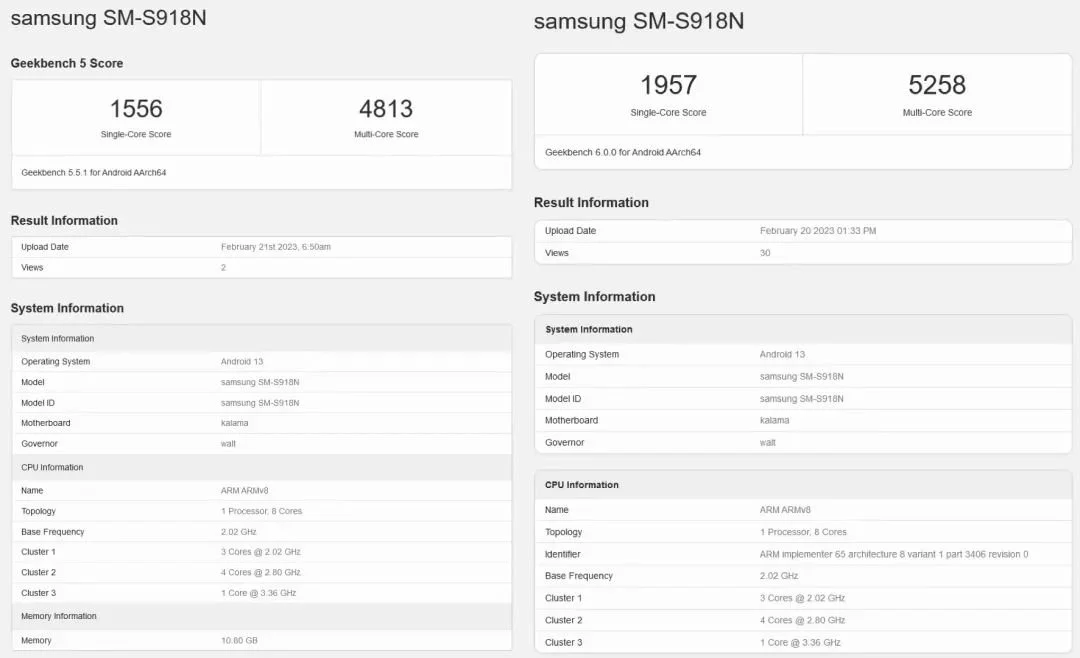Click Governor value 'walt' in Geekbench 6 result

coord(767,442)
